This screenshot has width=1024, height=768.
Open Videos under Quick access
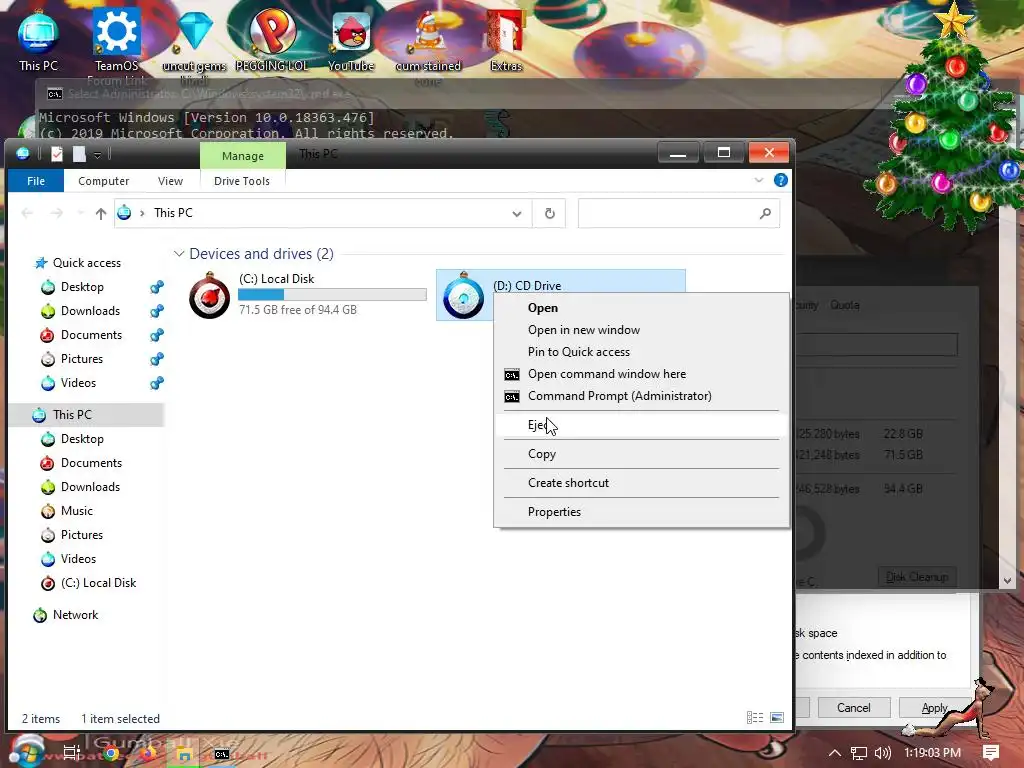pyautogui.click(x=78, y=383)
